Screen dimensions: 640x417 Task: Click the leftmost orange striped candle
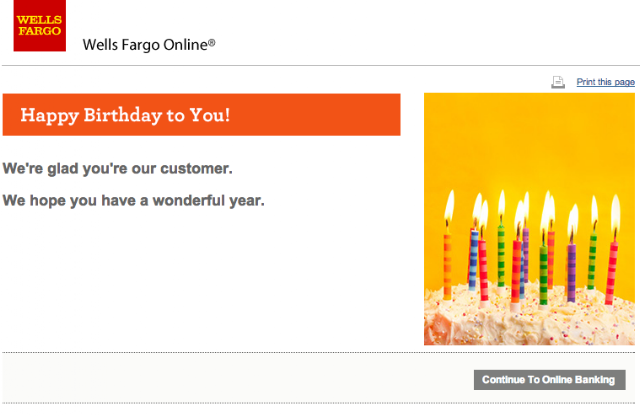pos(448,265)
